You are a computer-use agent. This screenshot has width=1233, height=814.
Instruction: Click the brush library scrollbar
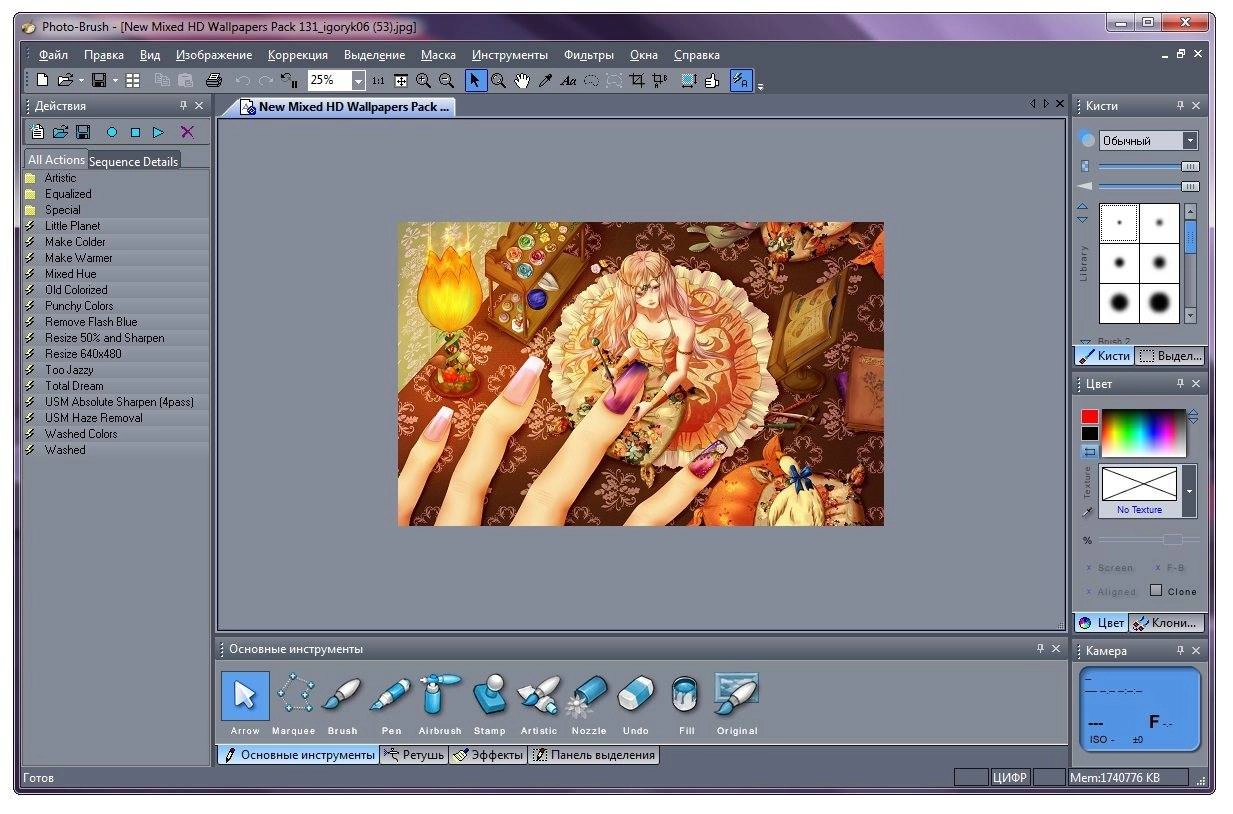click(x=1190, y=263)
